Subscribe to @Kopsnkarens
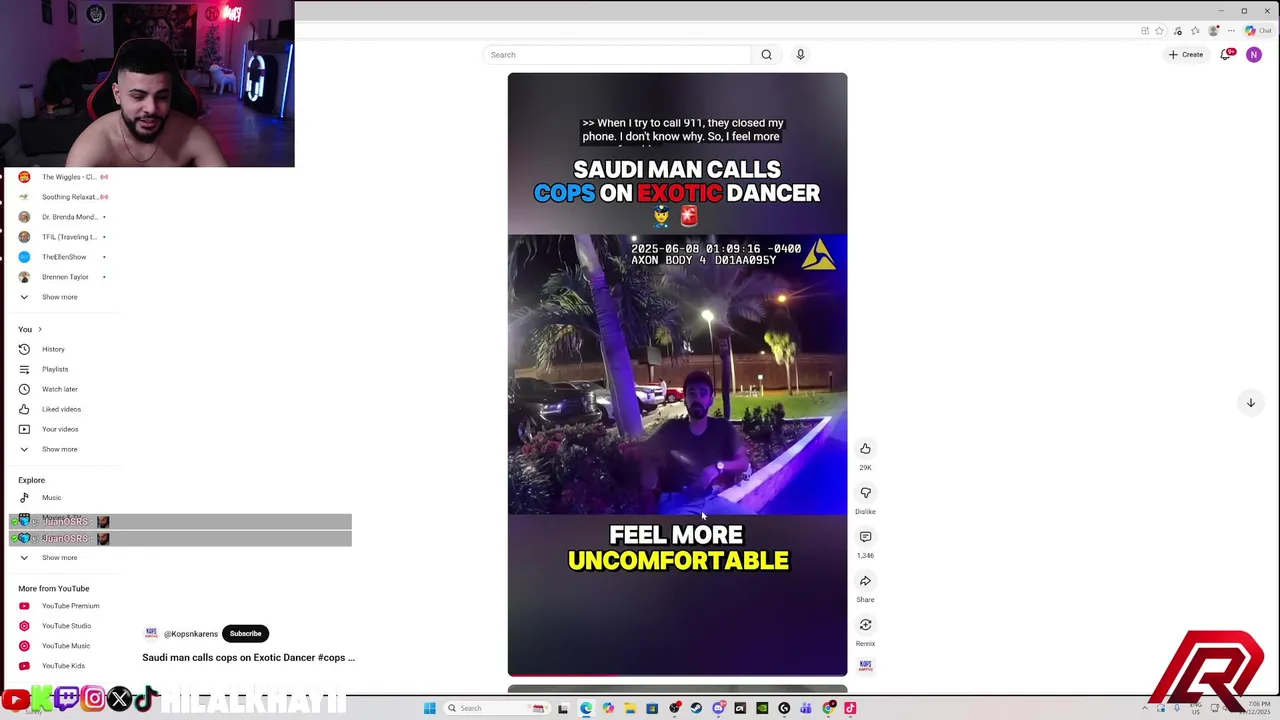The width and height of the screenshot is (1280, 720). point(245,633)
